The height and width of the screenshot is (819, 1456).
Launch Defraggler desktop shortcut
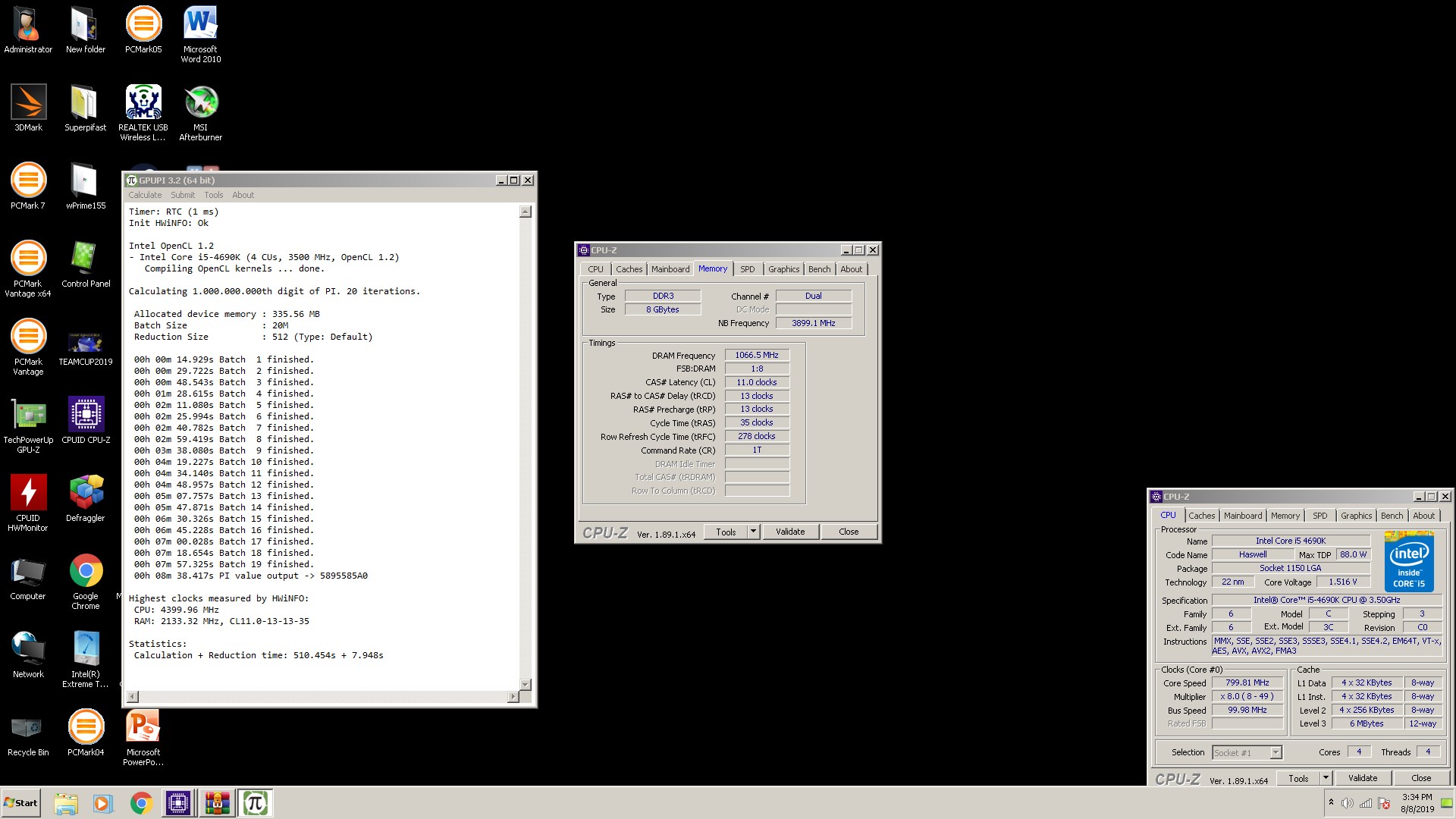(x=85, y=499)
